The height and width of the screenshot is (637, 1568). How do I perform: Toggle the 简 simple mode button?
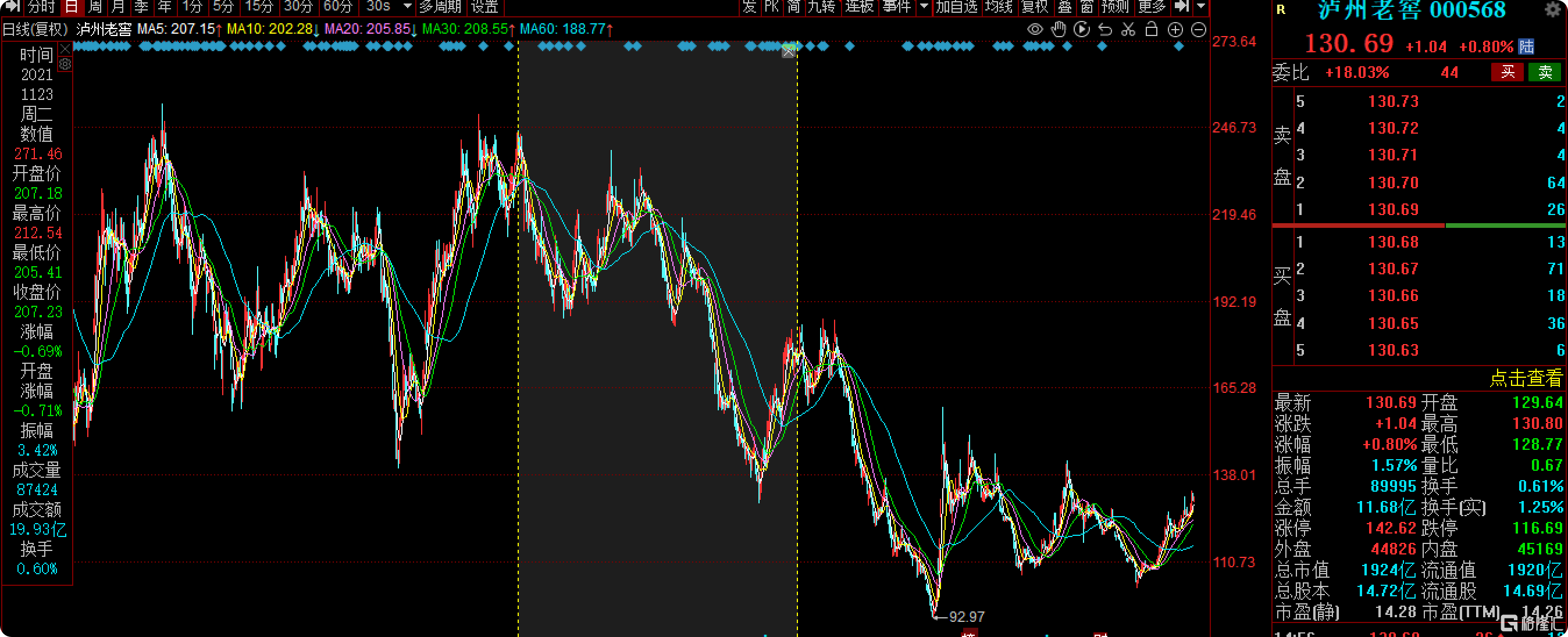coord(793,7)
